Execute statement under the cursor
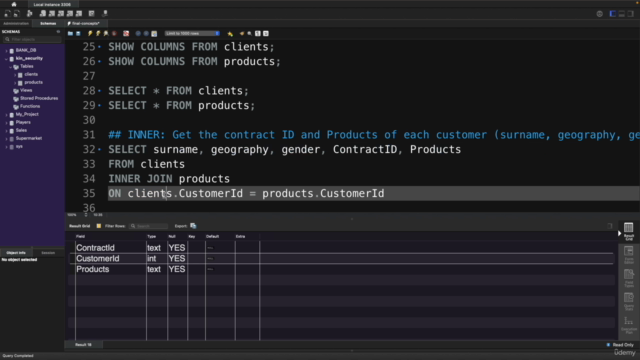The height and width of the screenshot is (360, 640). point(98,33)
